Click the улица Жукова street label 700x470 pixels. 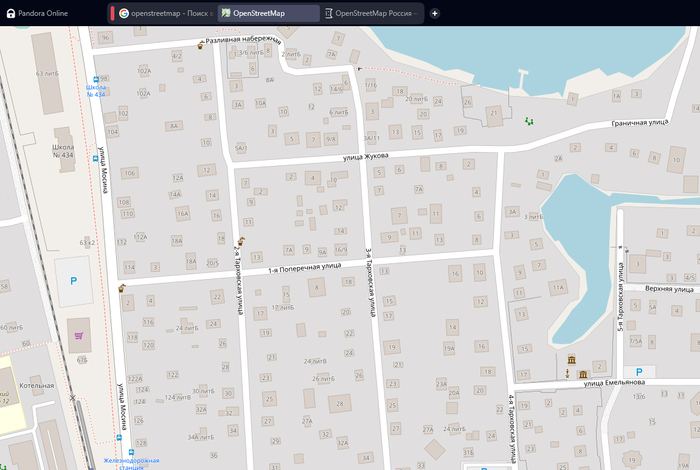[x=365, y=156]
